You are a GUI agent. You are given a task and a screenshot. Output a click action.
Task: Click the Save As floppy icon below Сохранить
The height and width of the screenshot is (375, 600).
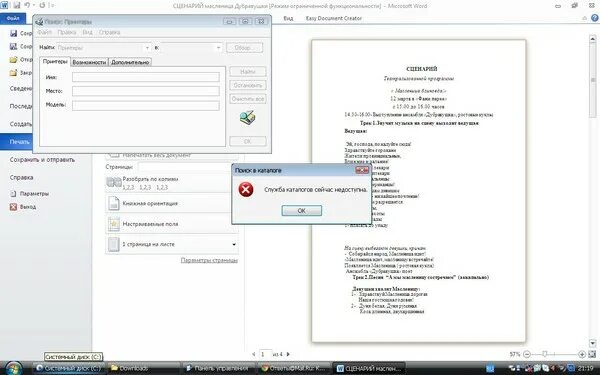click(13, 46)
